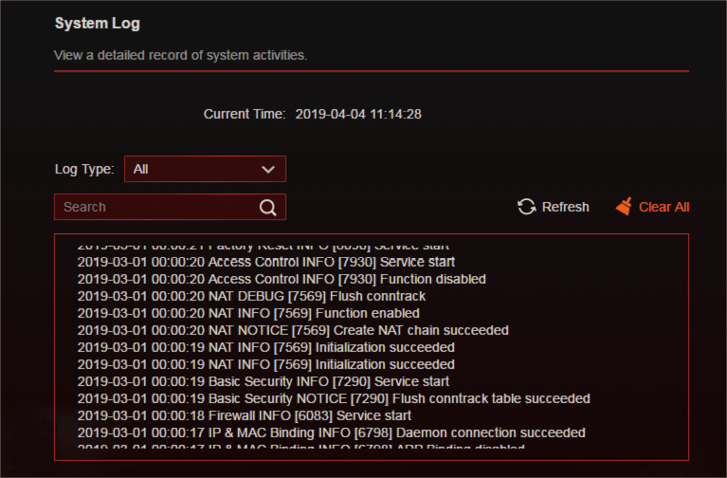The height and width of the screenshot is (478, 727).
Task: Select the Access Control Function disabled entry
Action: click(x=281, y=279)
